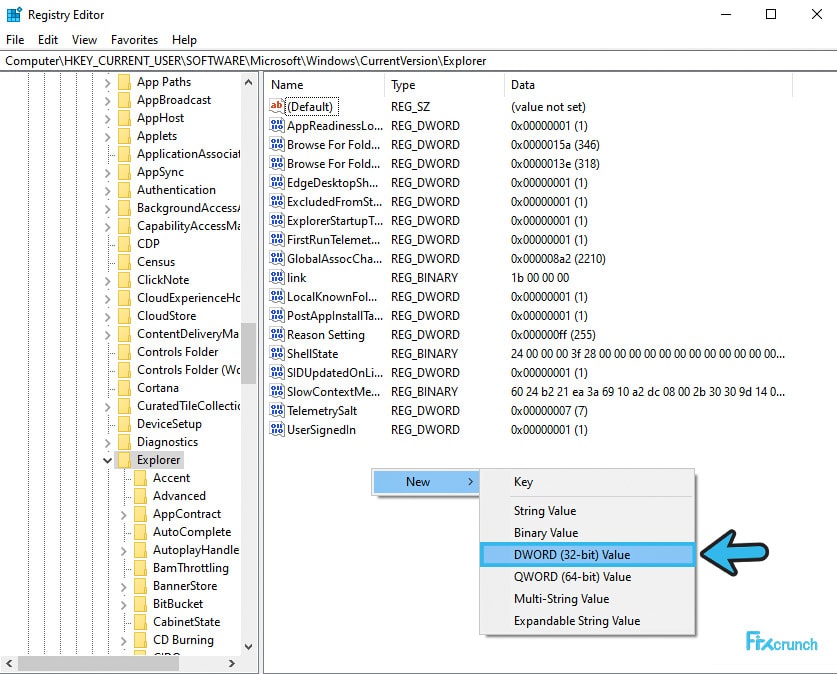Click the PostAppInstallTa... value icon
The height and width of the screenshot is (674, 837).
(x=277, y=315)
